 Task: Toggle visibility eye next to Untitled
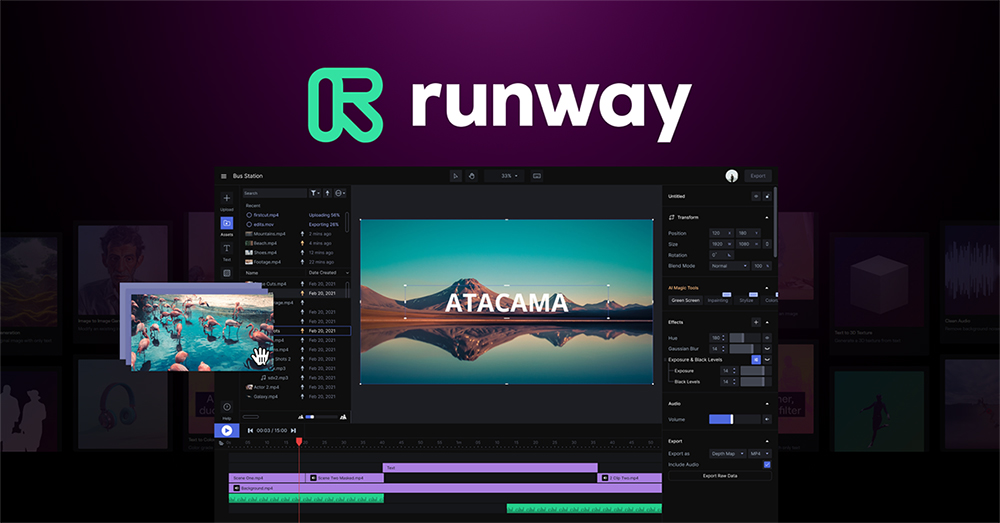coord(756,196)
